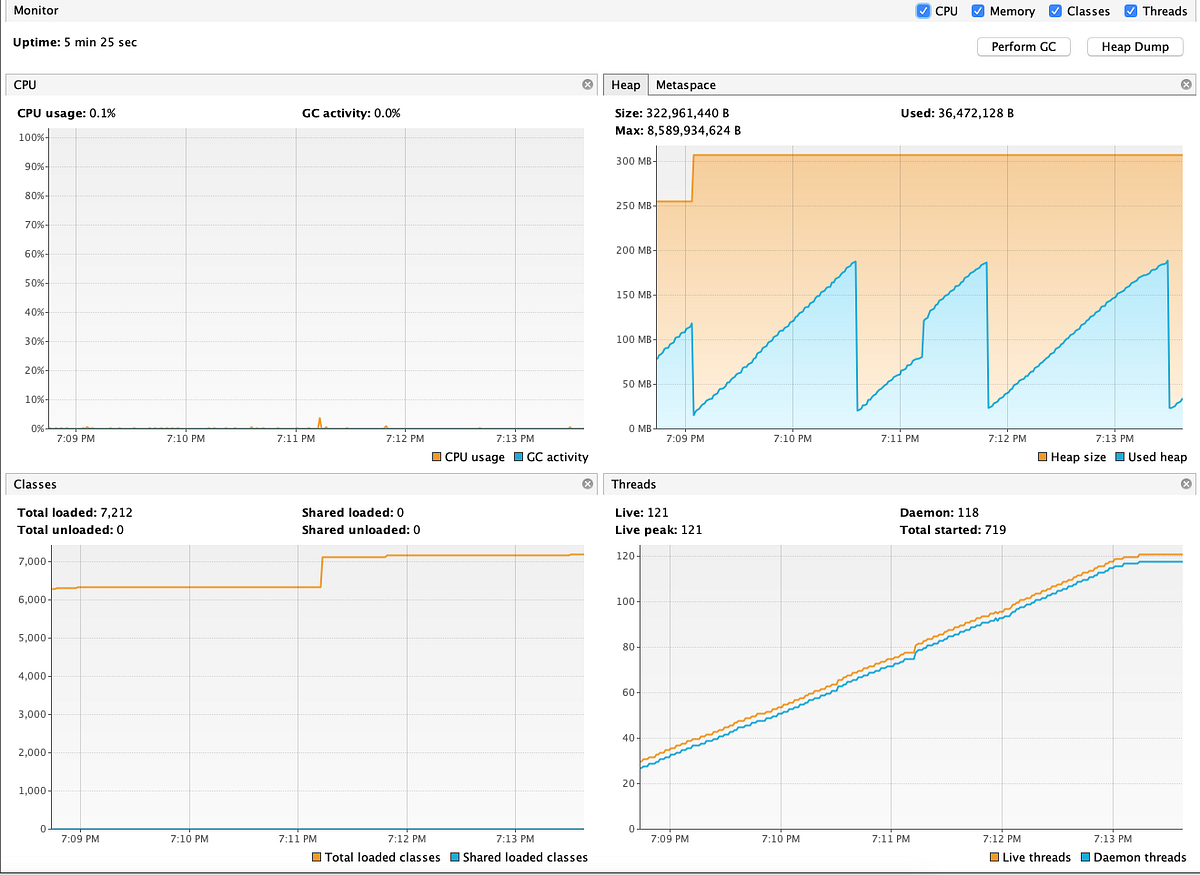Click the heap Used: 36,472,128 B text
Screen dimensions: 1200x876
pos(957,113)
